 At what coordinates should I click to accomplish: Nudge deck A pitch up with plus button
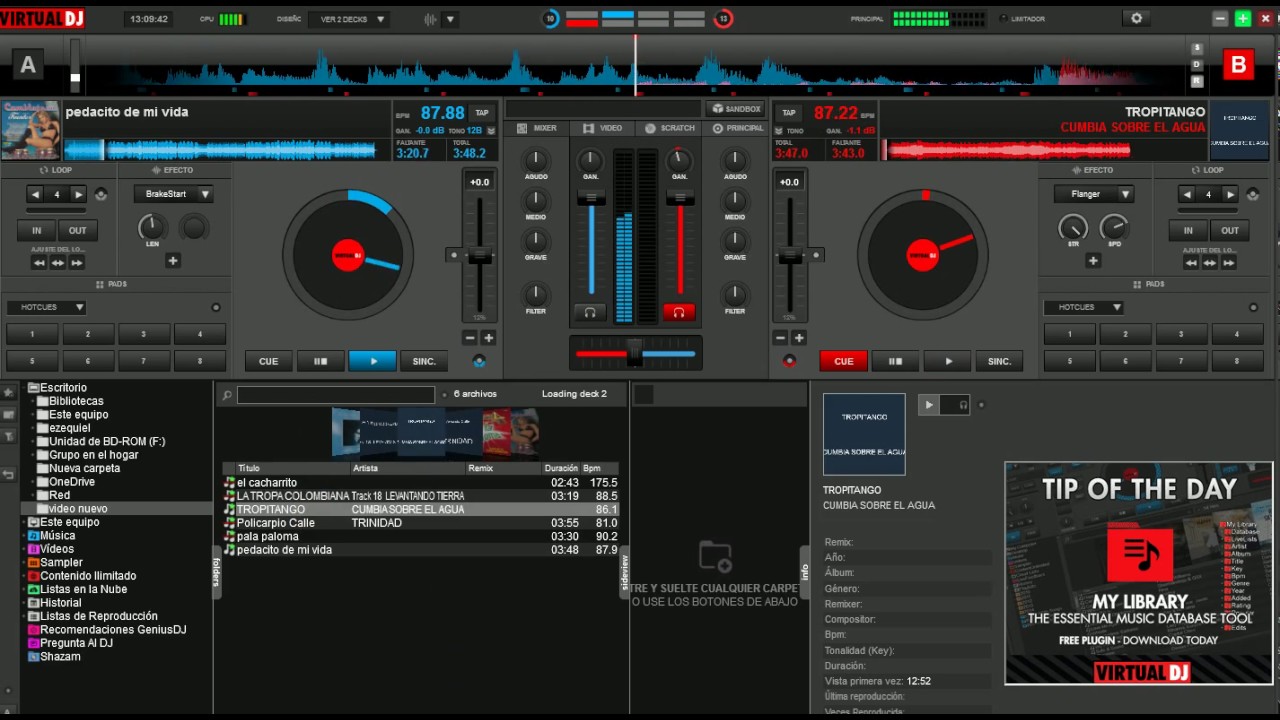[489, 338]
